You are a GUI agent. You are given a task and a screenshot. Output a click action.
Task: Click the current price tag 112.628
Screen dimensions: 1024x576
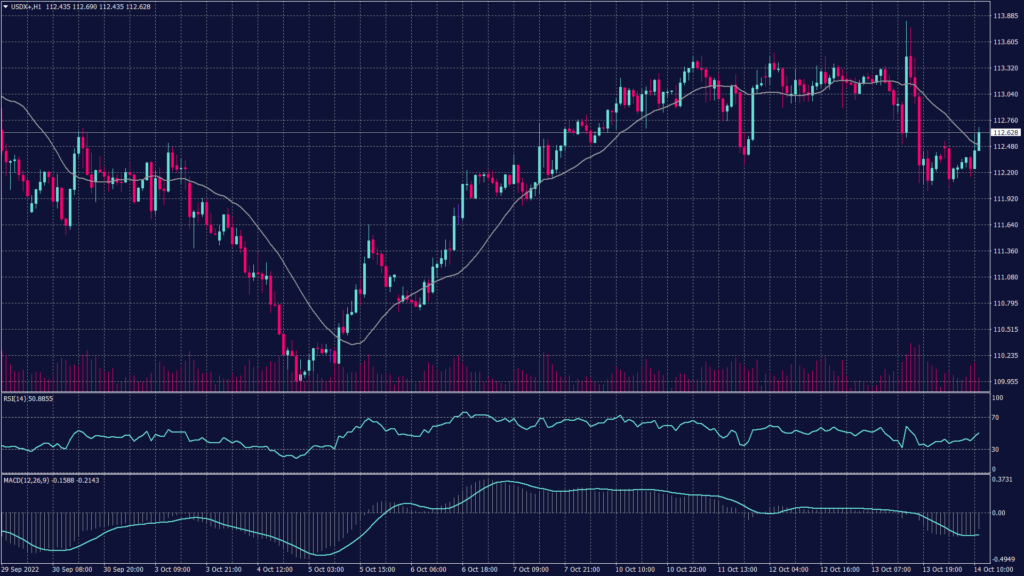tap(1003, 132)
